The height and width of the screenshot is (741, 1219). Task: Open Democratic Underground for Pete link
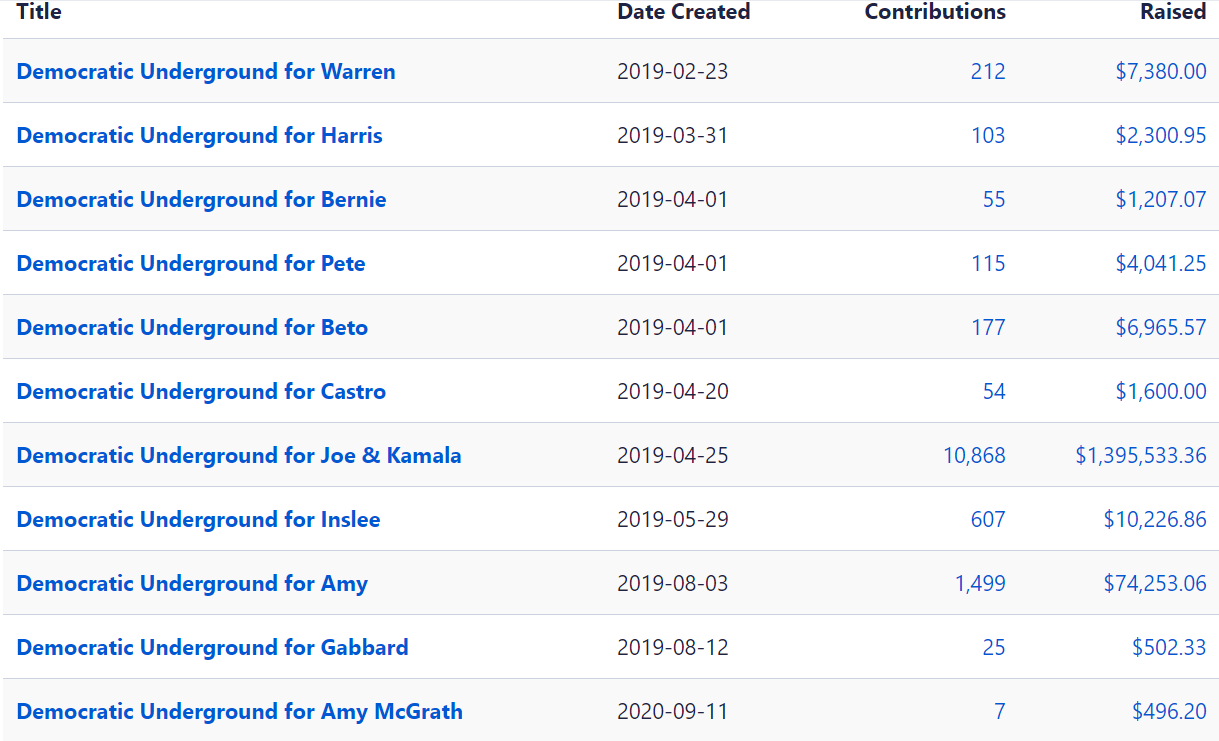click(x=191, y=264)
